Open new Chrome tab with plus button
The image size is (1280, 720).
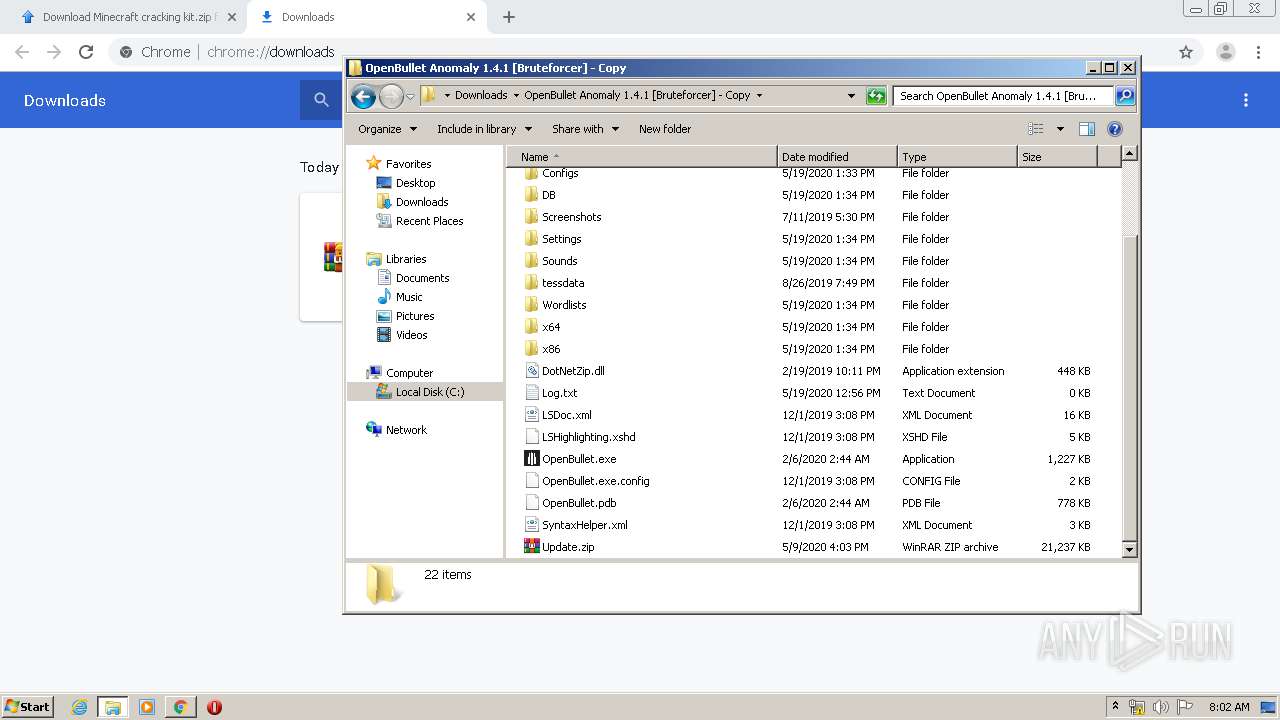[x=509, y=17]
